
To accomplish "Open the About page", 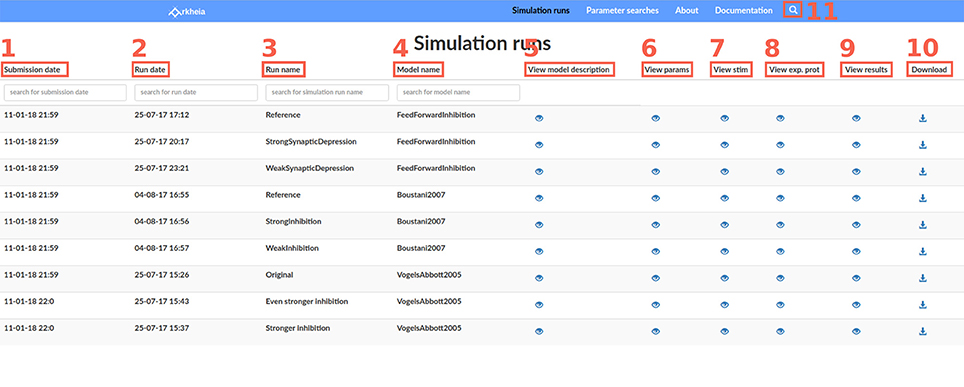I will (687, 10).
